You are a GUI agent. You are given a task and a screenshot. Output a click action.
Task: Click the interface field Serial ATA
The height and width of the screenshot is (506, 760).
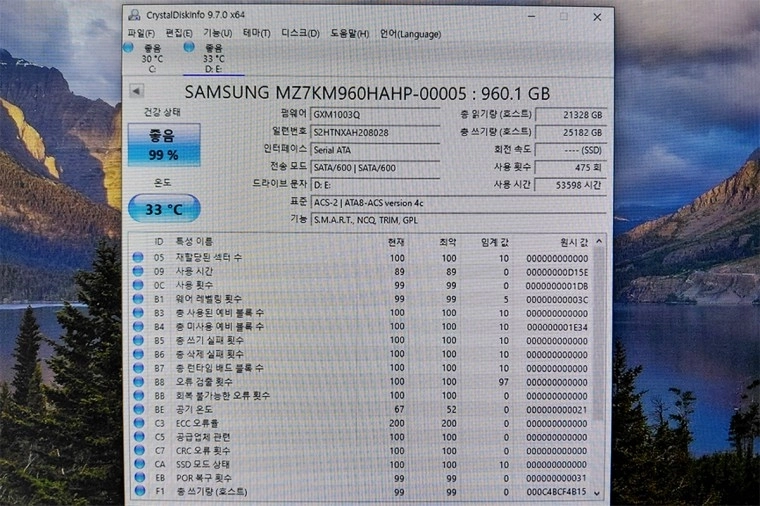[x=375, y=150]
